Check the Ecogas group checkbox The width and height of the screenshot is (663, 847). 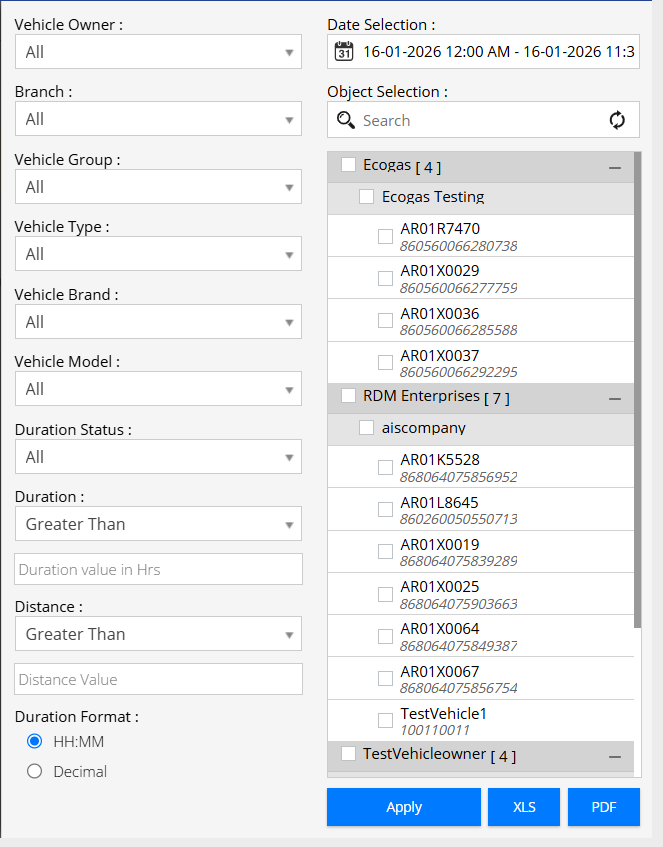point(348,165)
